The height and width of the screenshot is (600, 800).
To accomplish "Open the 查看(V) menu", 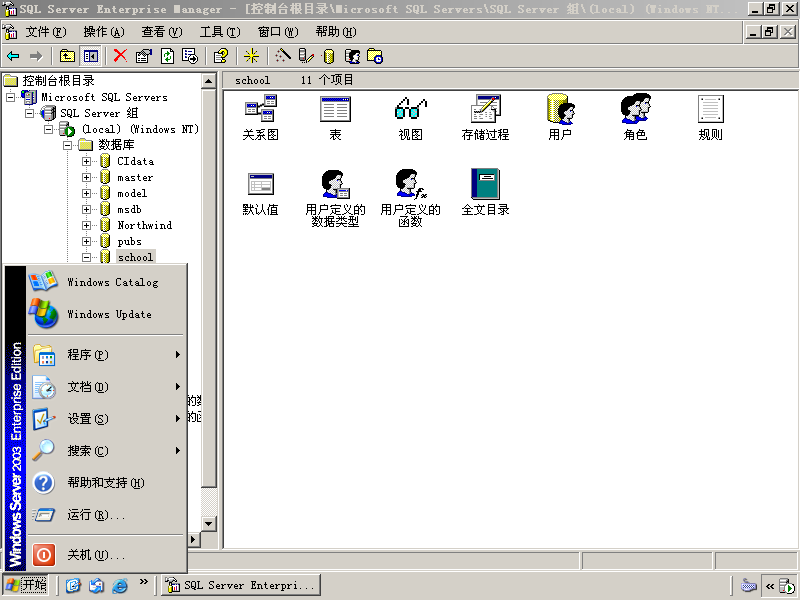I will (x=162, y=32).
